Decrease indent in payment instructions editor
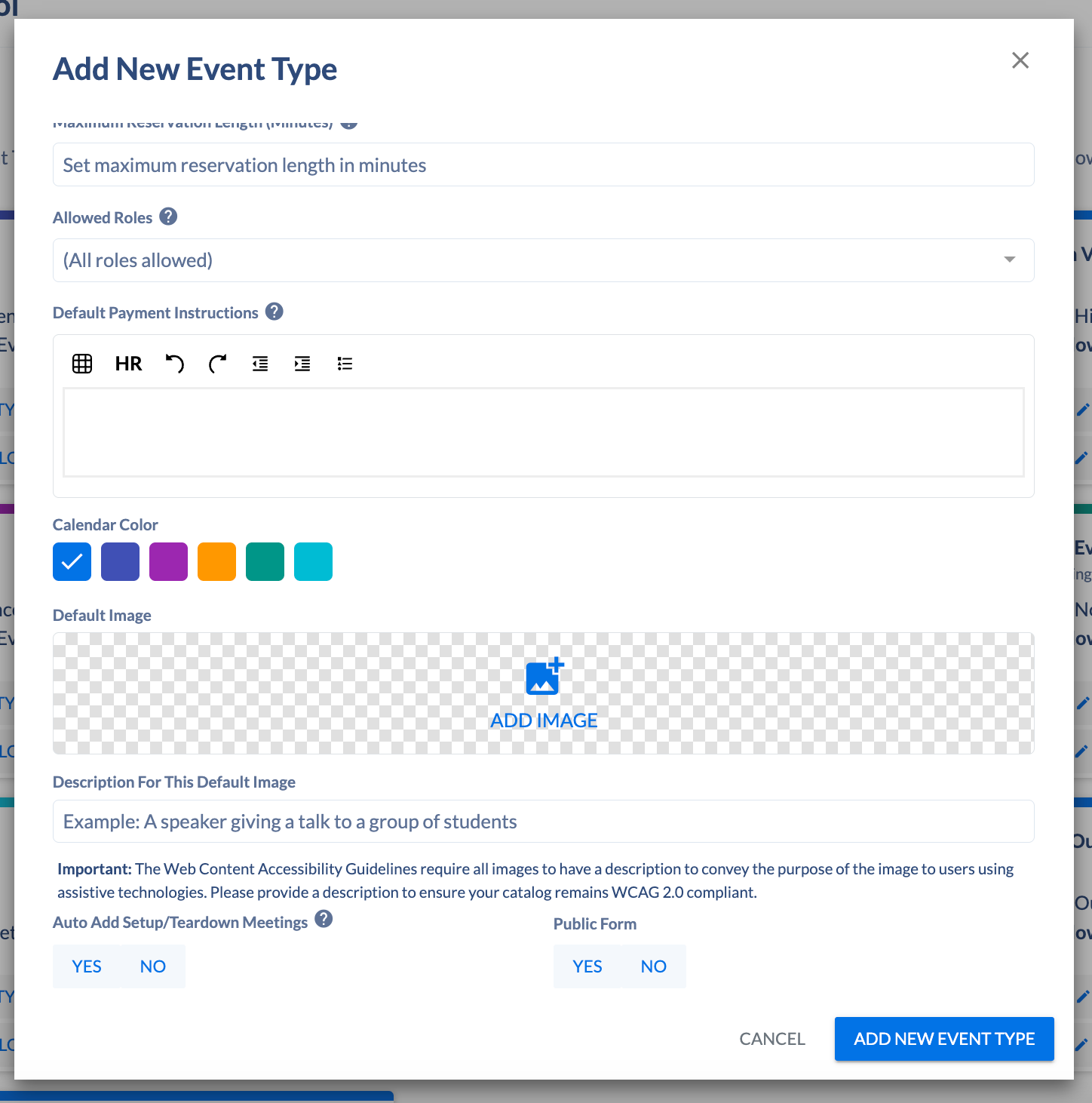 (x=260, y=364)
